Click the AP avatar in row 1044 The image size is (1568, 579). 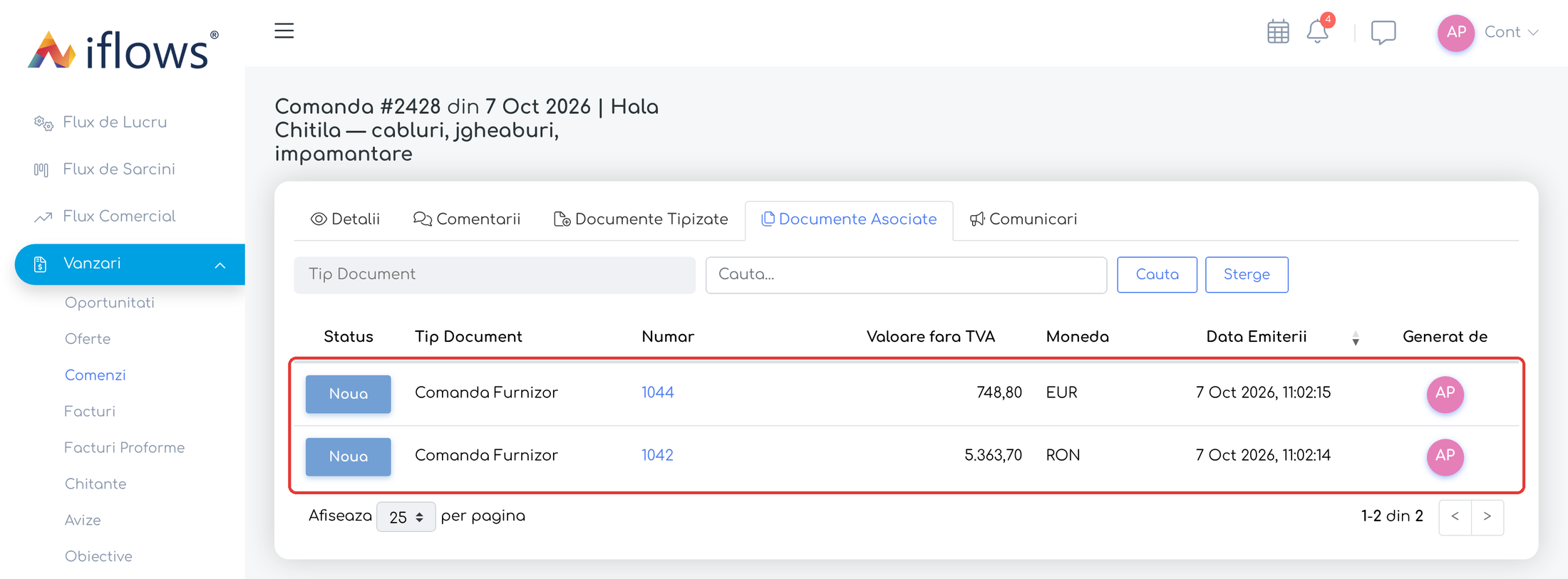pyautogui.click(x=1445, y=394)
